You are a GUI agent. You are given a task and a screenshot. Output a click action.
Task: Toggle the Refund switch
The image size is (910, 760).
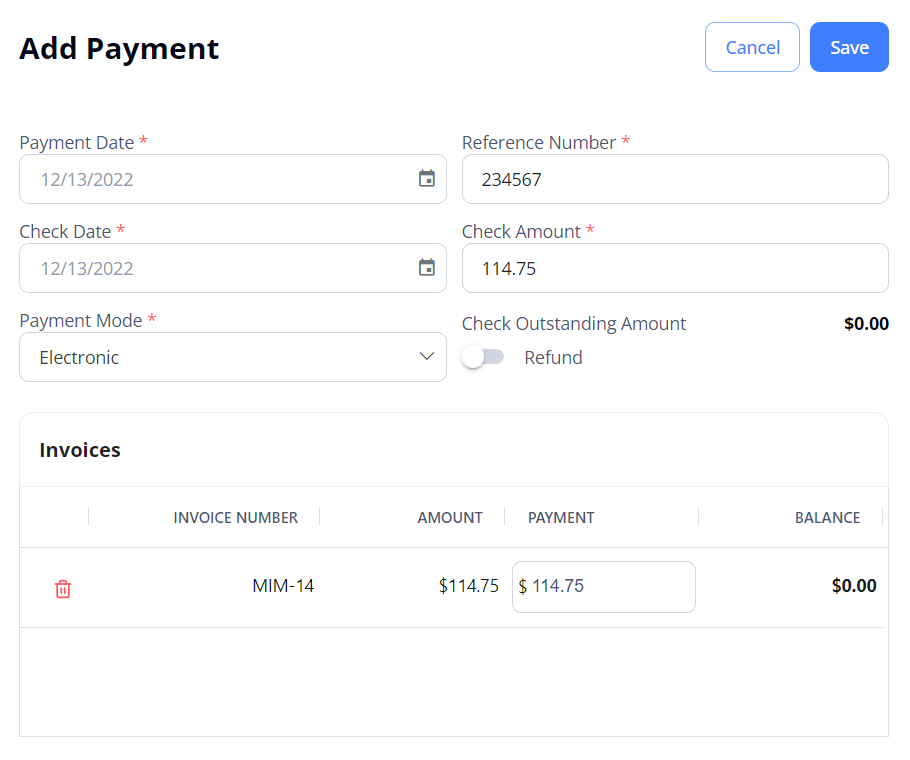[483, 357]
